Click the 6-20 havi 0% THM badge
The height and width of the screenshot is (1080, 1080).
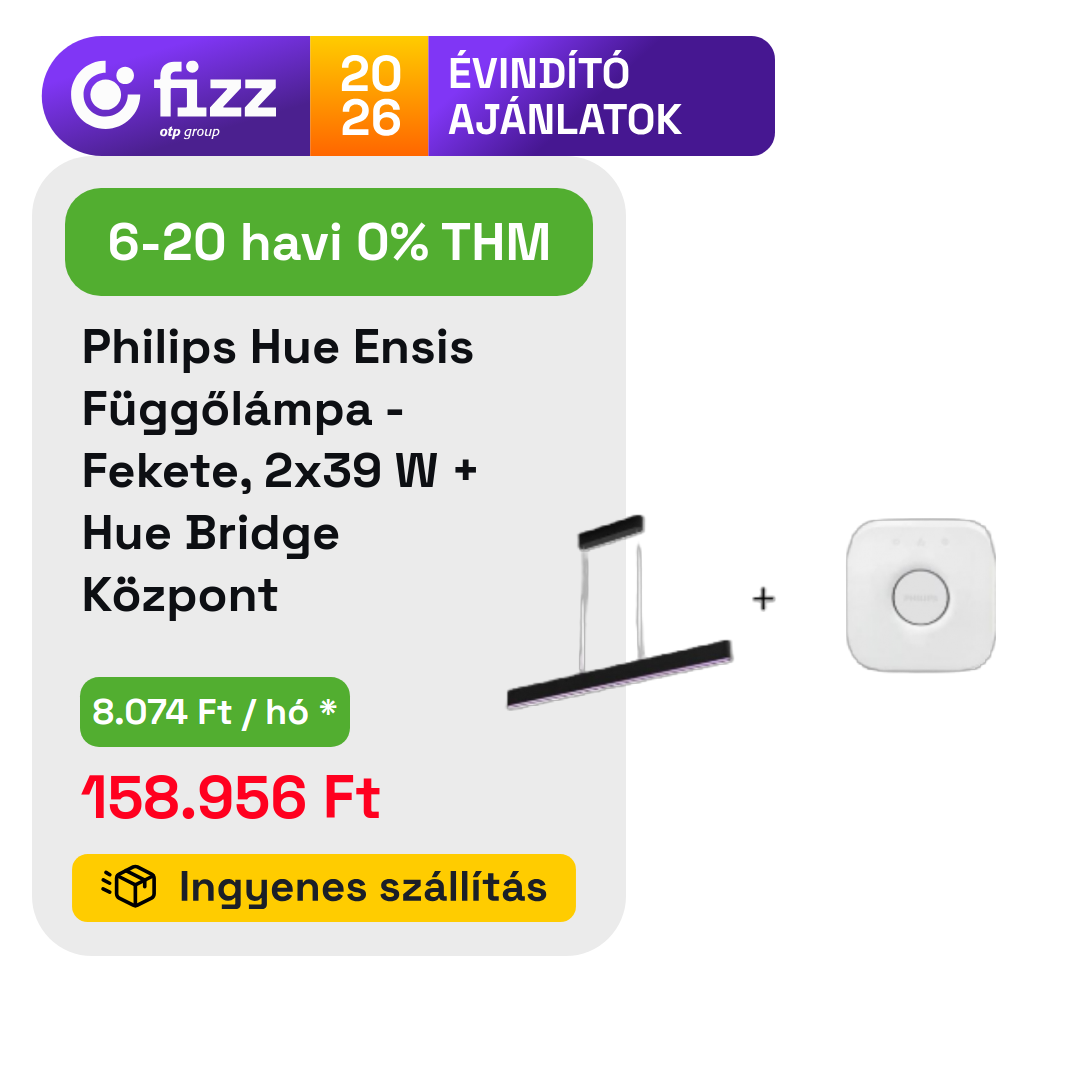tap(328, 242)
